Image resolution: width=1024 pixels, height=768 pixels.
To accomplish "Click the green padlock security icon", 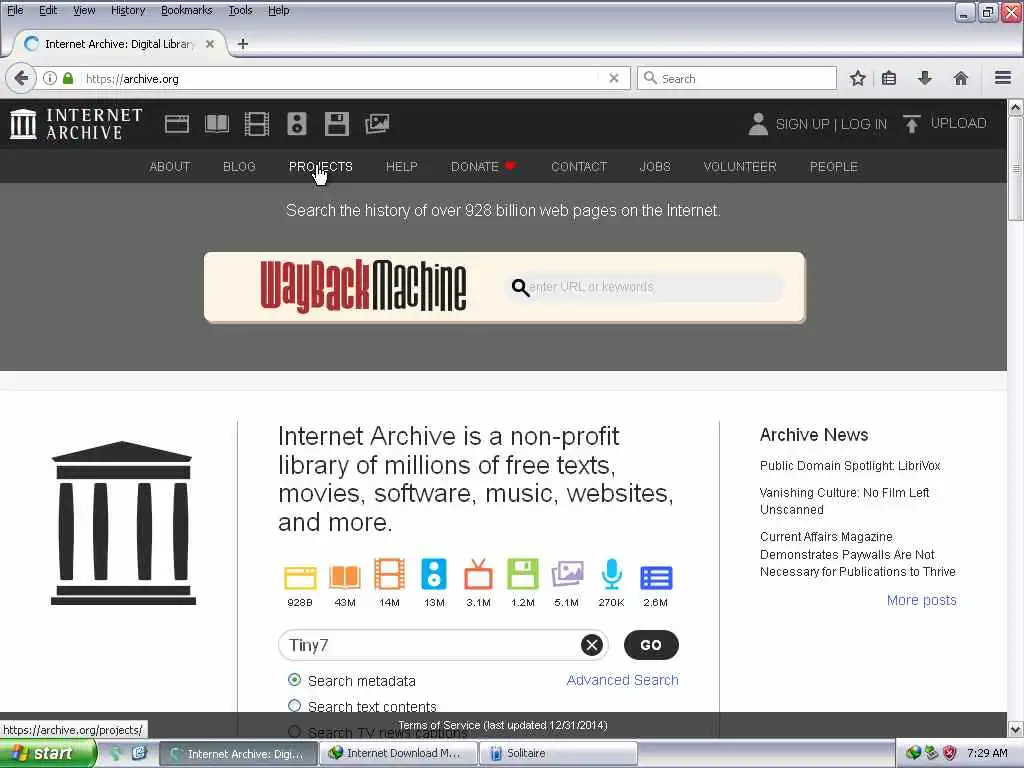I will coord(68,78).
